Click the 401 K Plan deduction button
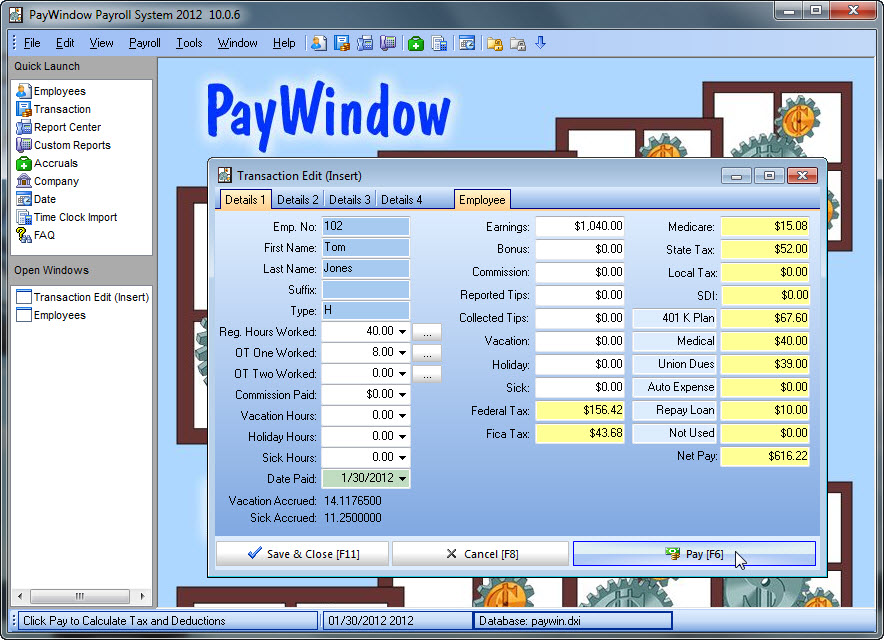 (675, 318)
